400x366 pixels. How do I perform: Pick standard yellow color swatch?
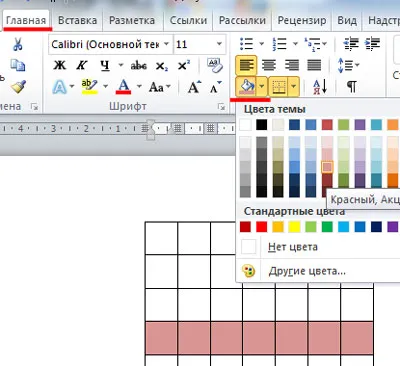click(x=294, y=227)
